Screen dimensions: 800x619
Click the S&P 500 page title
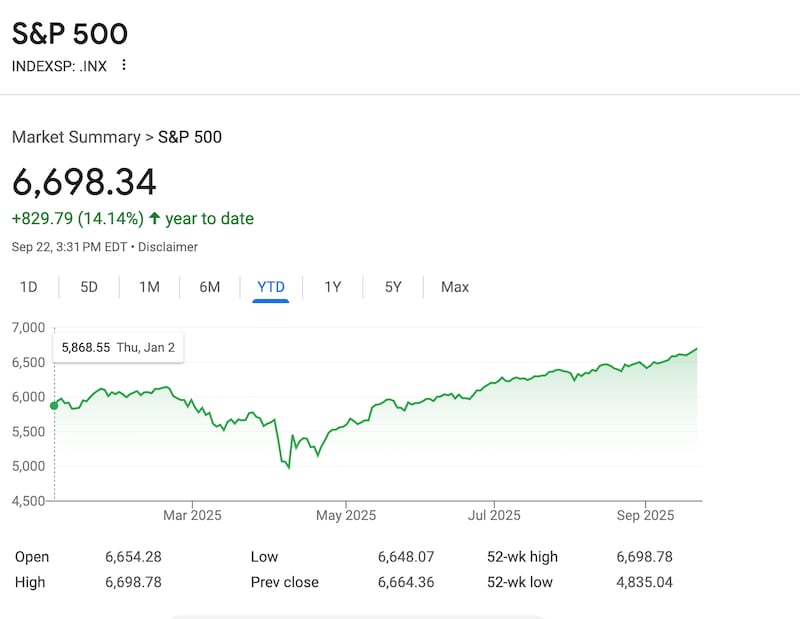pos(70,34)
